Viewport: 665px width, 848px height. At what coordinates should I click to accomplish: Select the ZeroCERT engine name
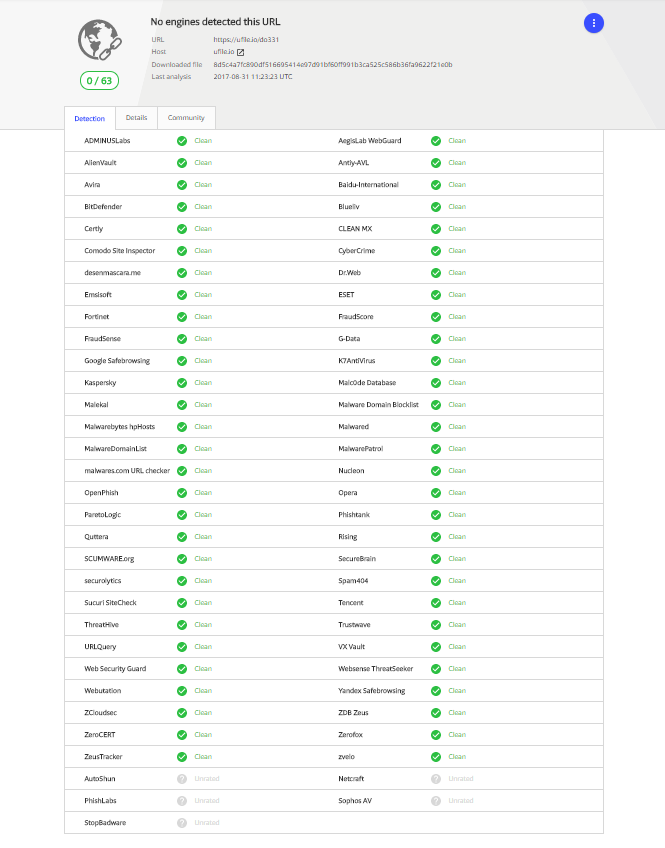point(99,735)
